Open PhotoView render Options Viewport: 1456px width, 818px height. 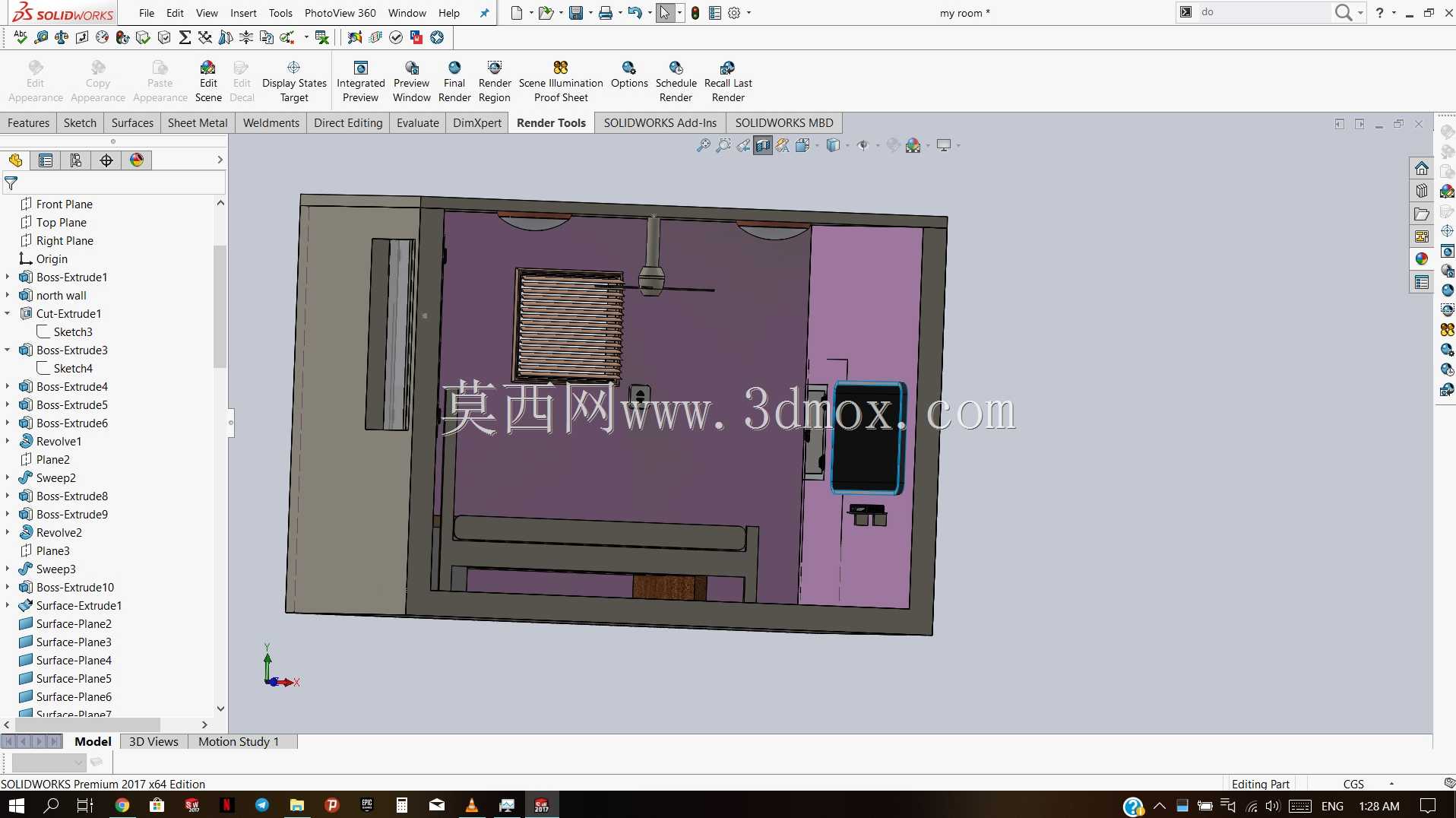coord(629,75)
